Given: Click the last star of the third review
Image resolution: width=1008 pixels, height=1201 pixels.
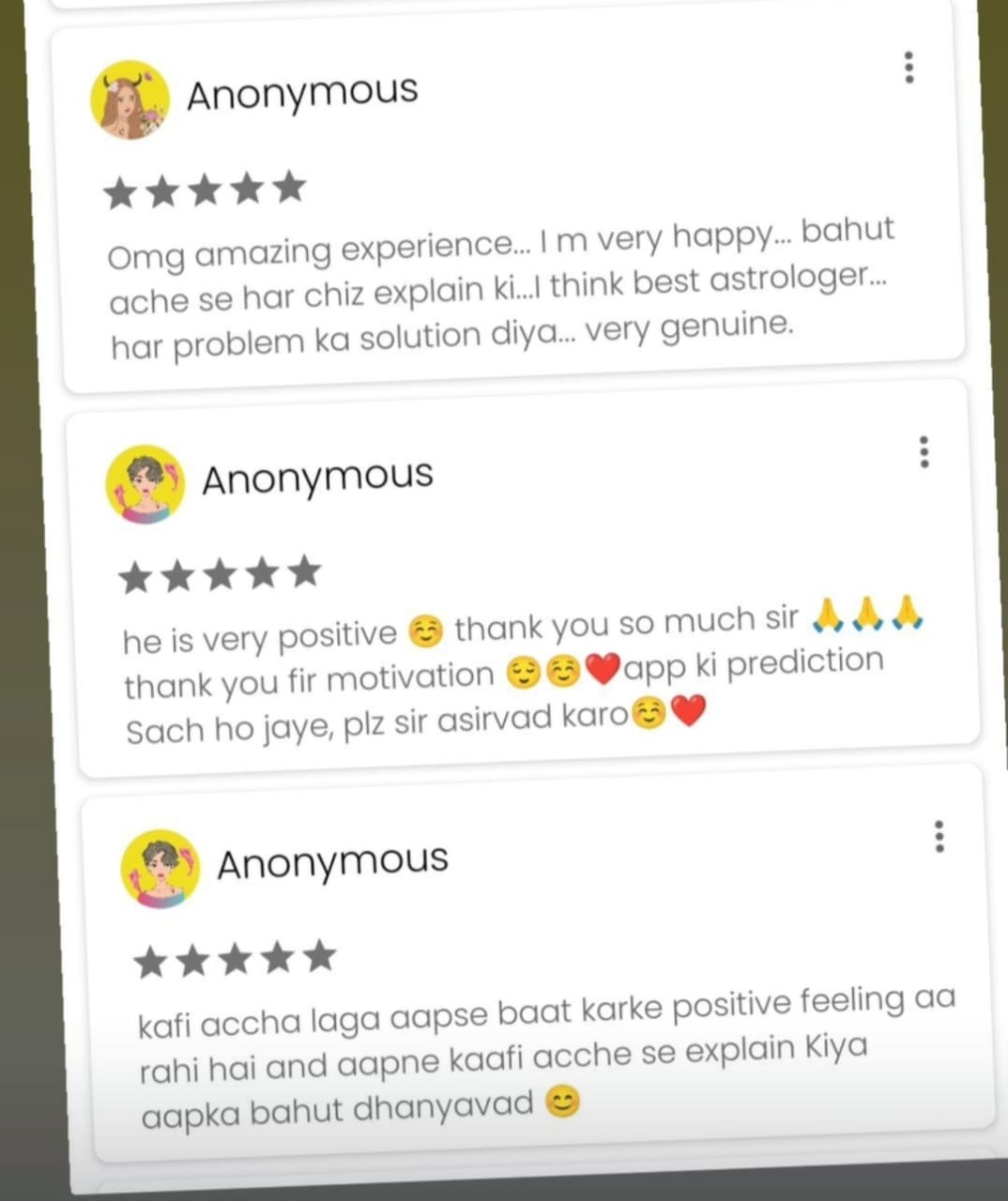Looking at the screenshot, I should coord(320,955).
